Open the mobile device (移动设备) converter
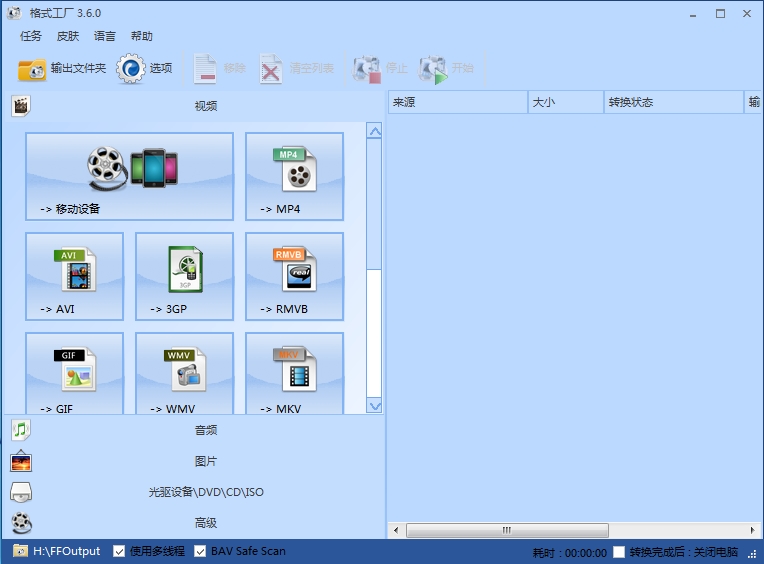 point(129,176)
